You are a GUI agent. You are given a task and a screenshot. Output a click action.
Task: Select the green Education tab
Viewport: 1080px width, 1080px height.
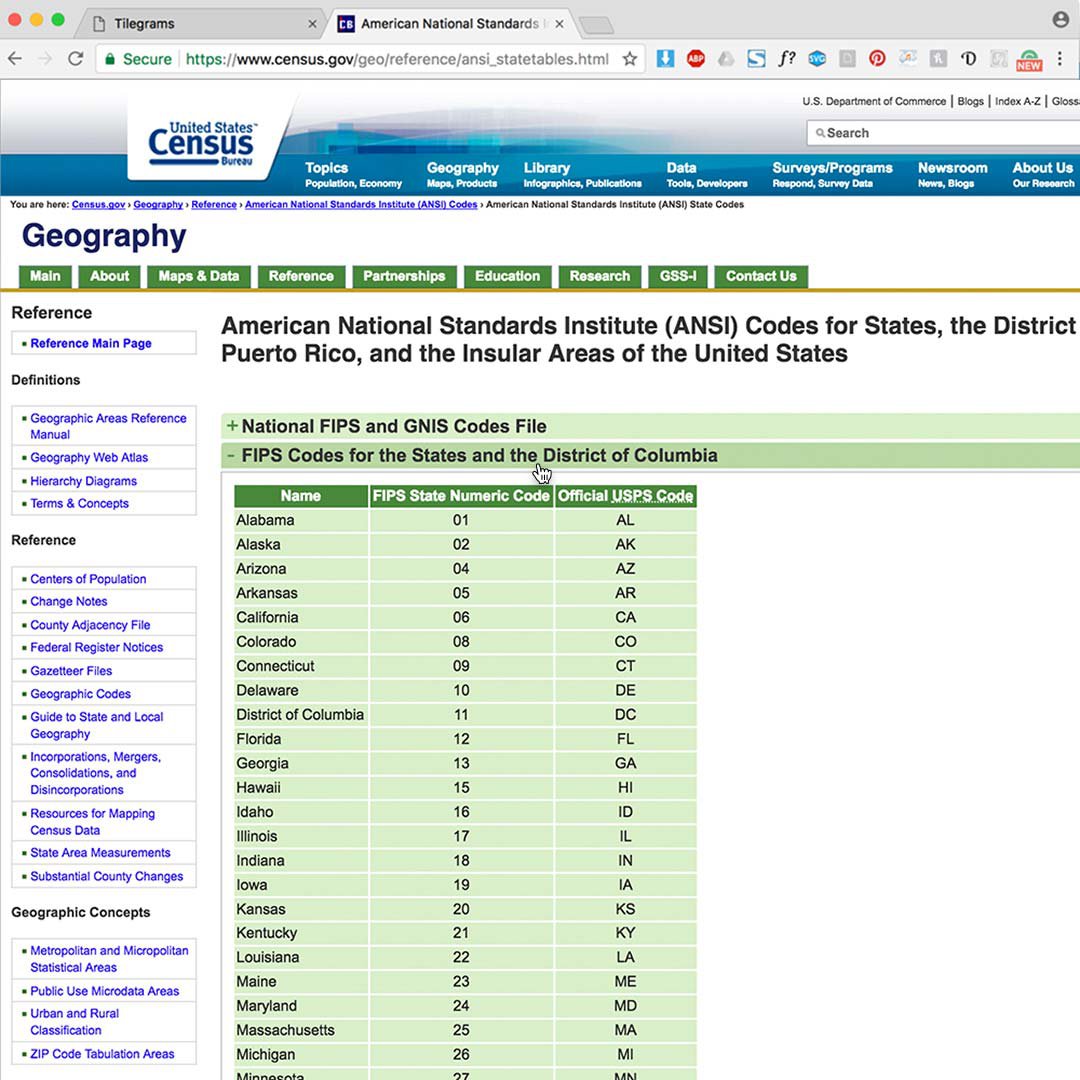click(x=508, y=276)
